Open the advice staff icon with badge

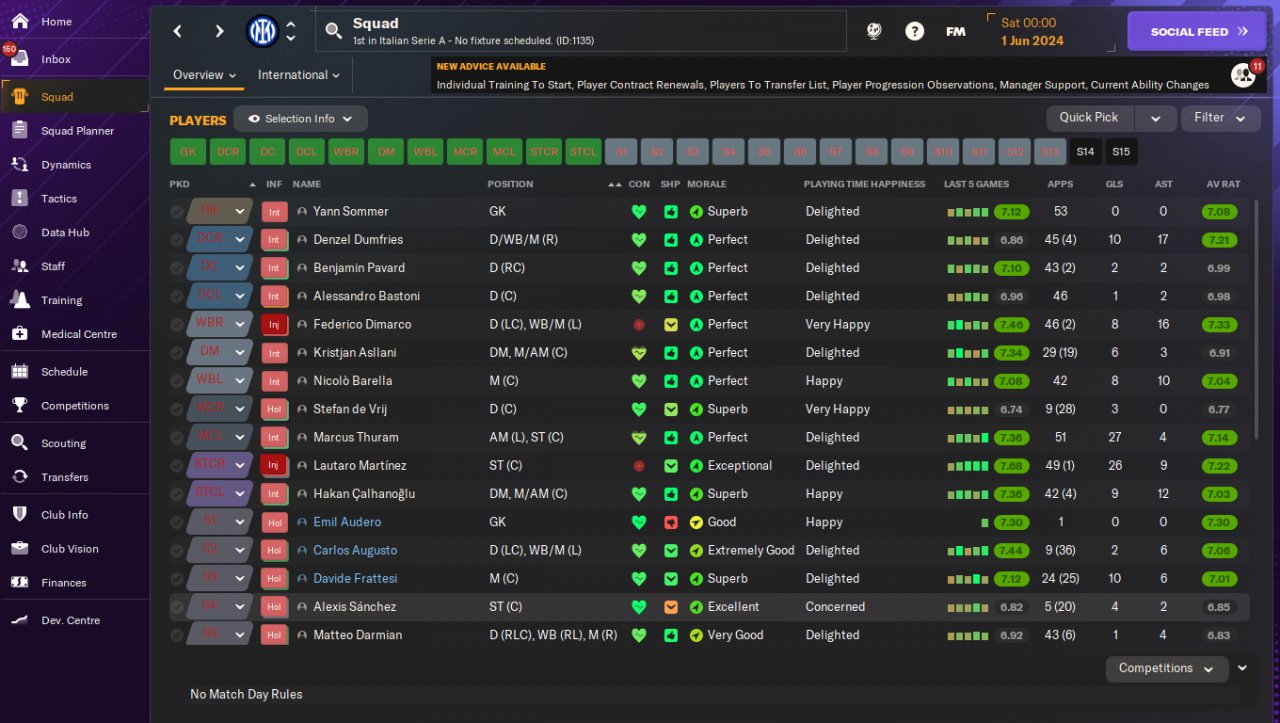coord(1243,75)
